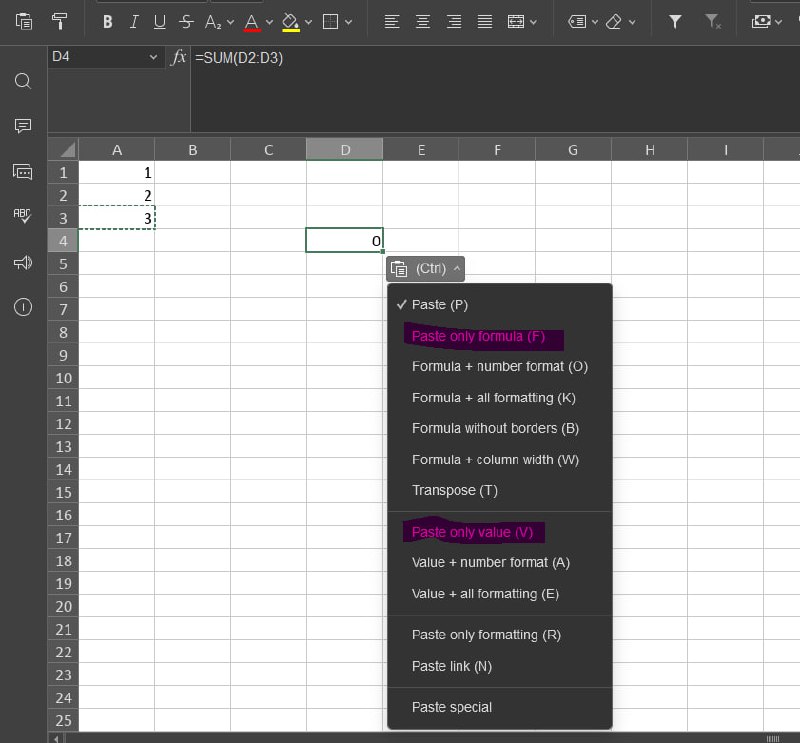Click cell A1 containing 1
The width and height of the screenshot is (800, 743).
(116, 172)
